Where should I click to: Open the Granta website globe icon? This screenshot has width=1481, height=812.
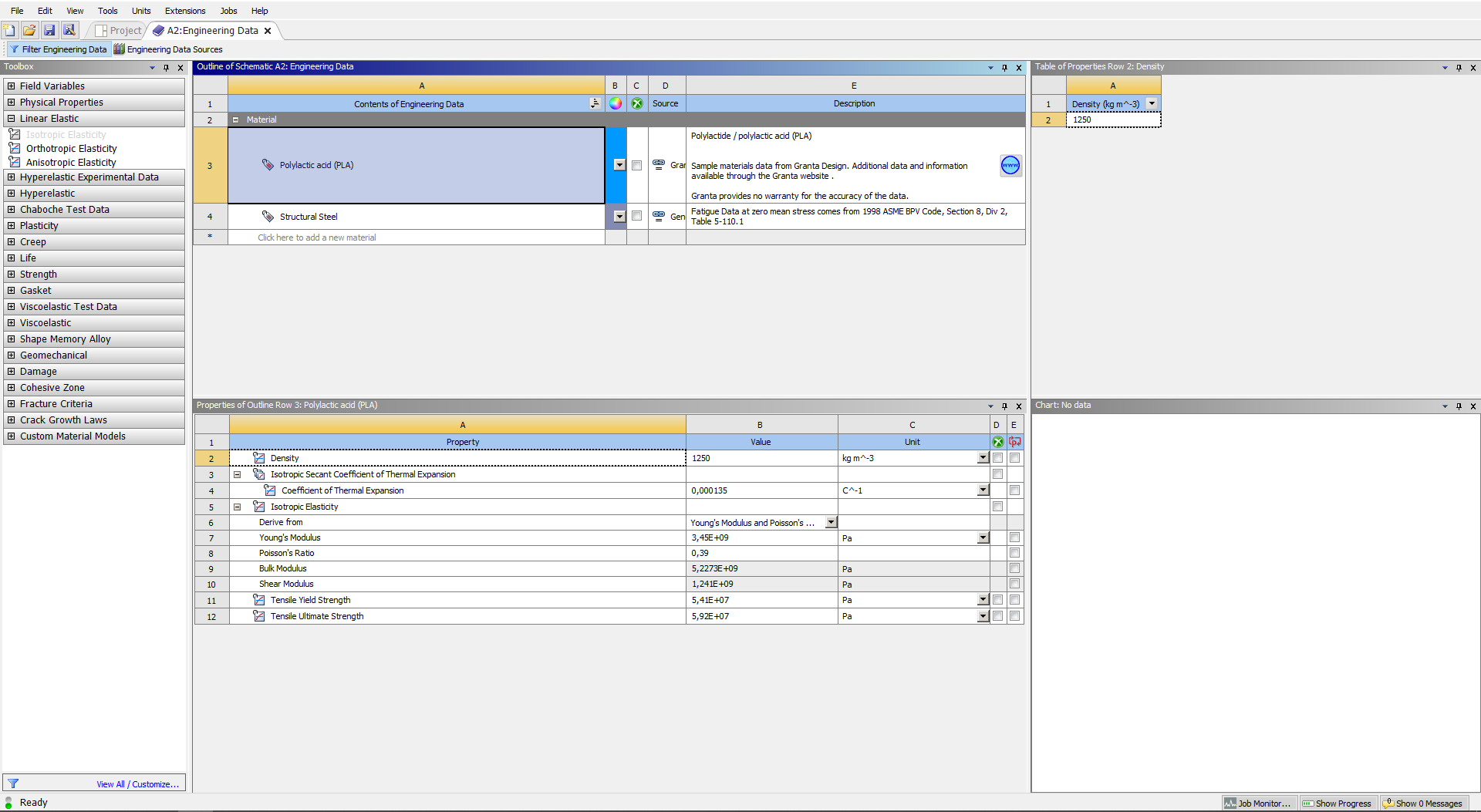tap(1010, 166)
